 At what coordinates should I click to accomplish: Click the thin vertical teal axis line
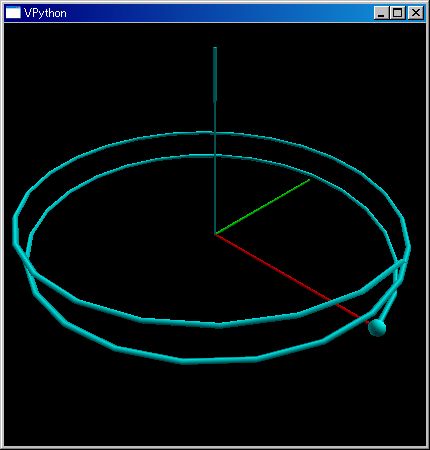pyautogui.click(x=215, y=167)
